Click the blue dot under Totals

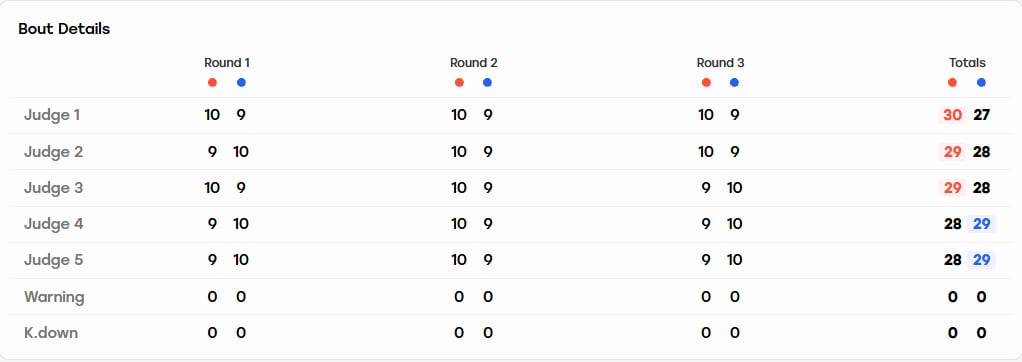982,83
